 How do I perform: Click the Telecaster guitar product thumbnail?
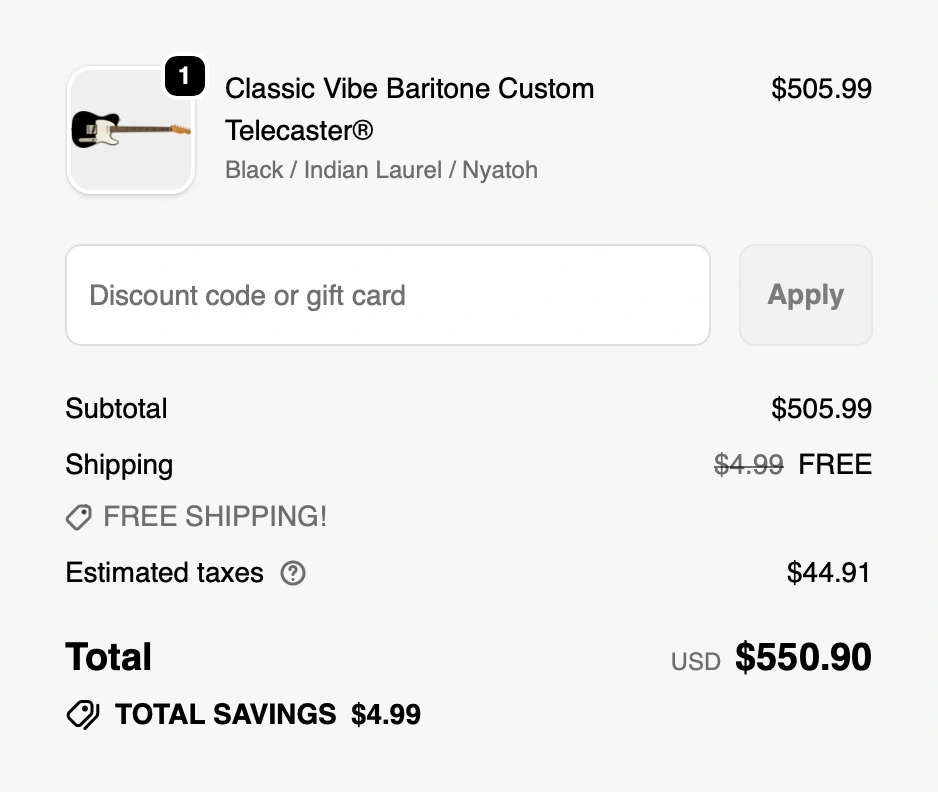click(x=130, y=130)
